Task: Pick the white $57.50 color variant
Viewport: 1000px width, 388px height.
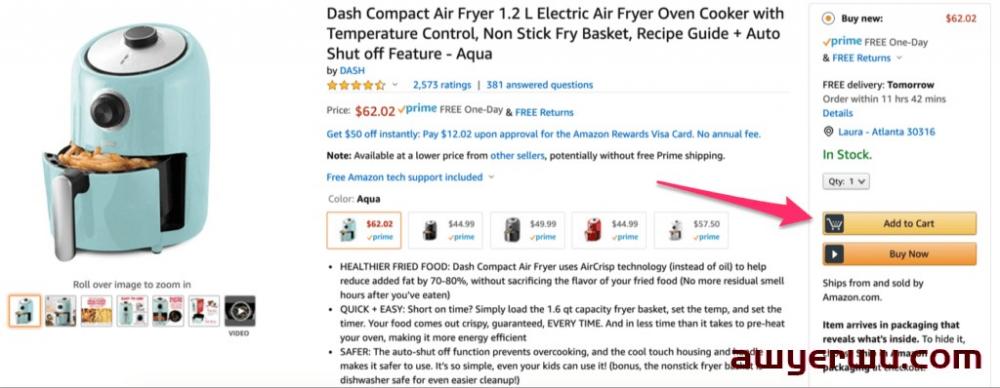Action: (691, 230)
